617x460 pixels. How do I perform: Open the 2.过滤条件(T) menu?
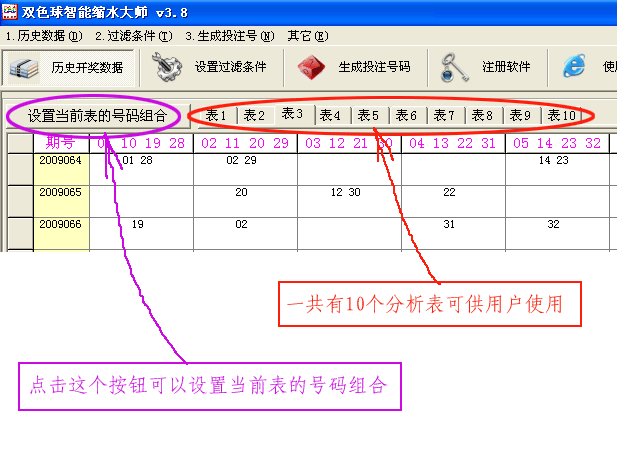pyautogui.click(x=134, y=36)
